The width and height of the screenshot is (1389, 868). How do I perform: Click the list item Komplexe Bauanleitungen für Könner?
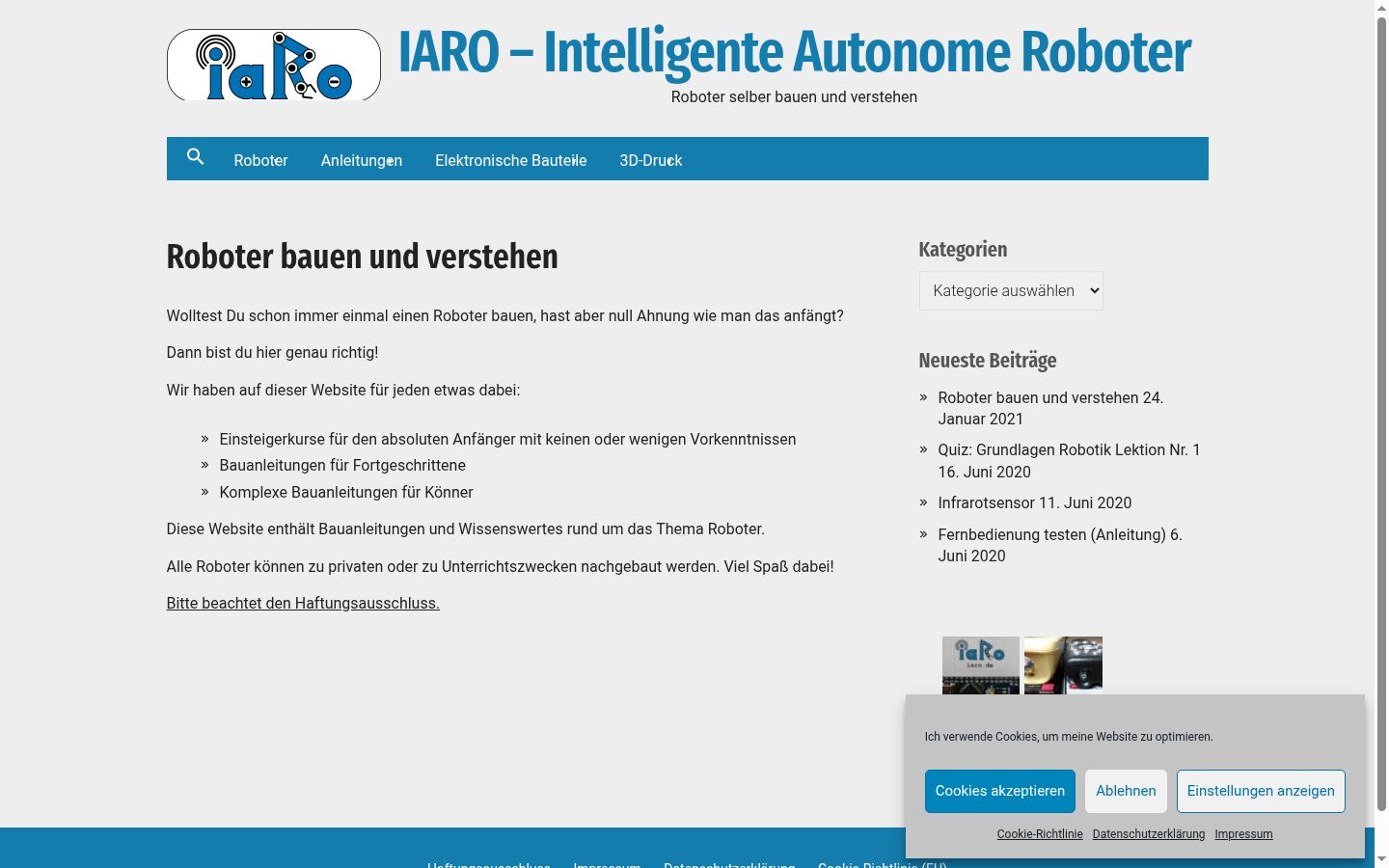(x=346, y=492)
